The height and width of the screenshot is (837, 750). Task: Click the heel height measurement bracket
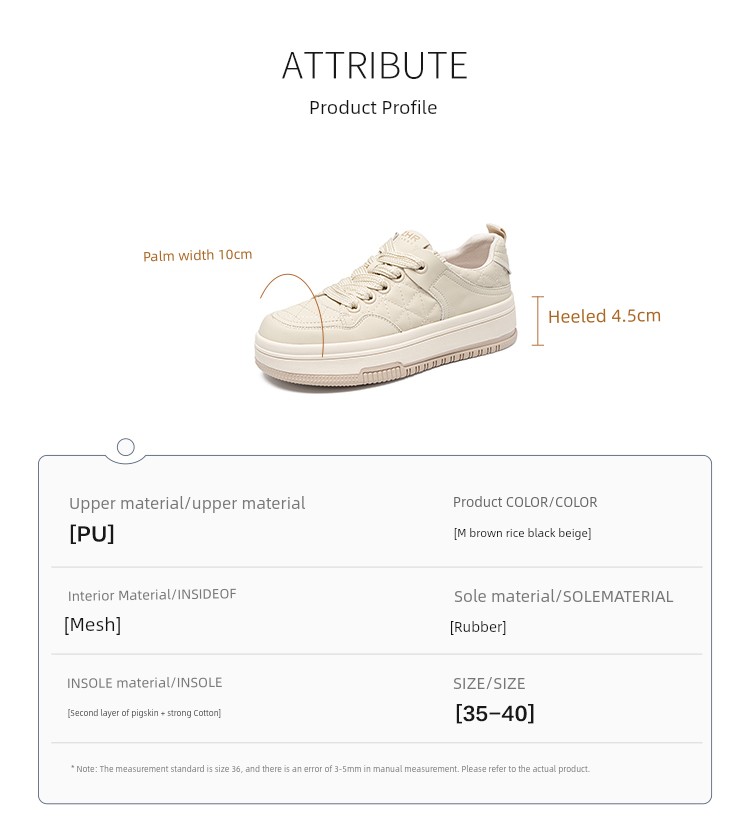[x=537, y=320]
